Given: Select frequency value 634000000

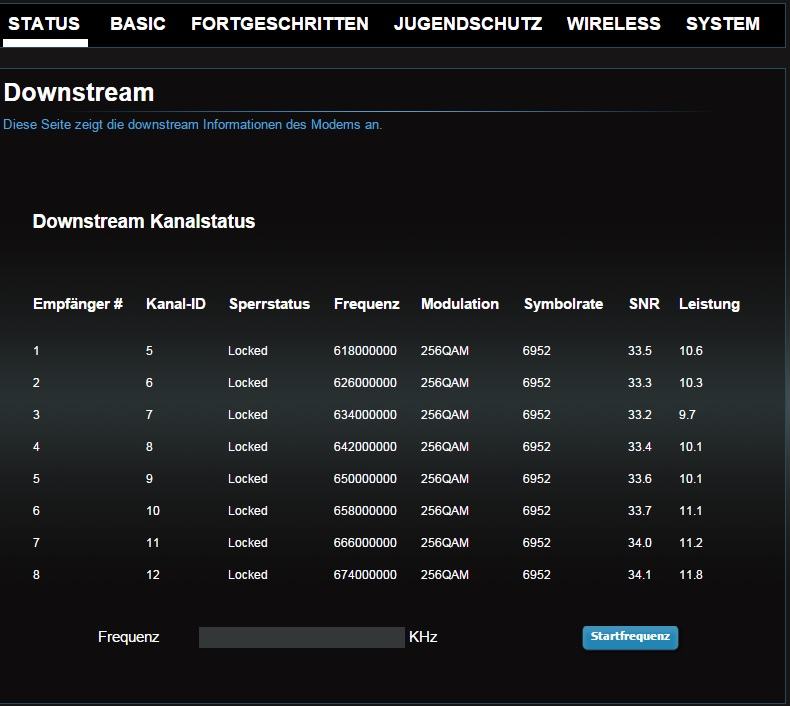Looking at the screenshot, I should (365, 415).
